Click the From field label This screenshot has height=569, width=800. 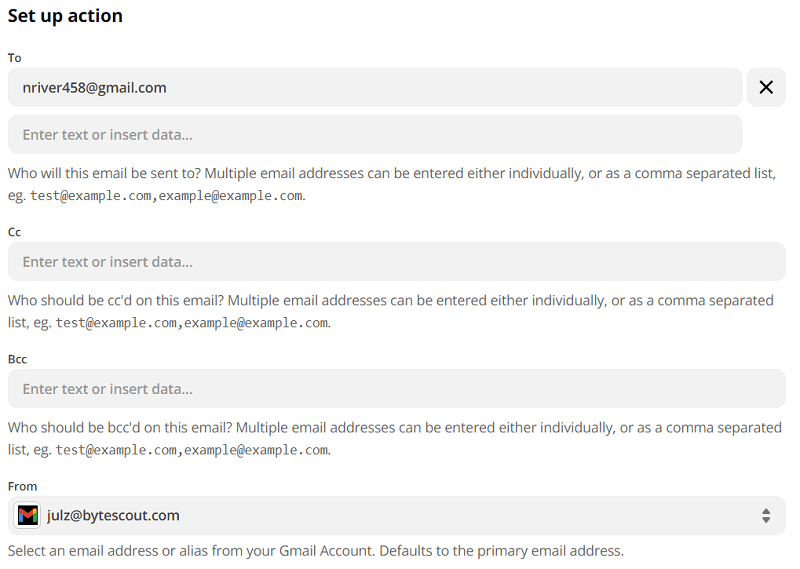(x=22, y=486)
